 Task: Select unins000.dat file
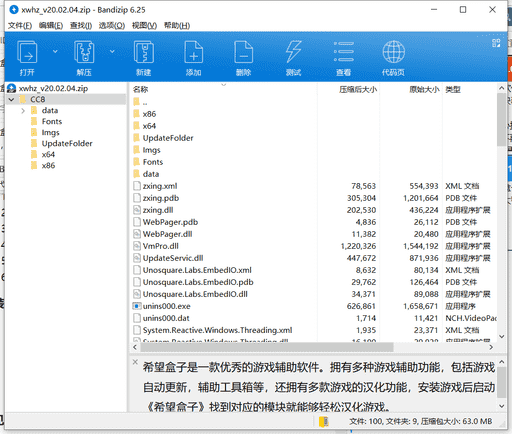point(166,318)
